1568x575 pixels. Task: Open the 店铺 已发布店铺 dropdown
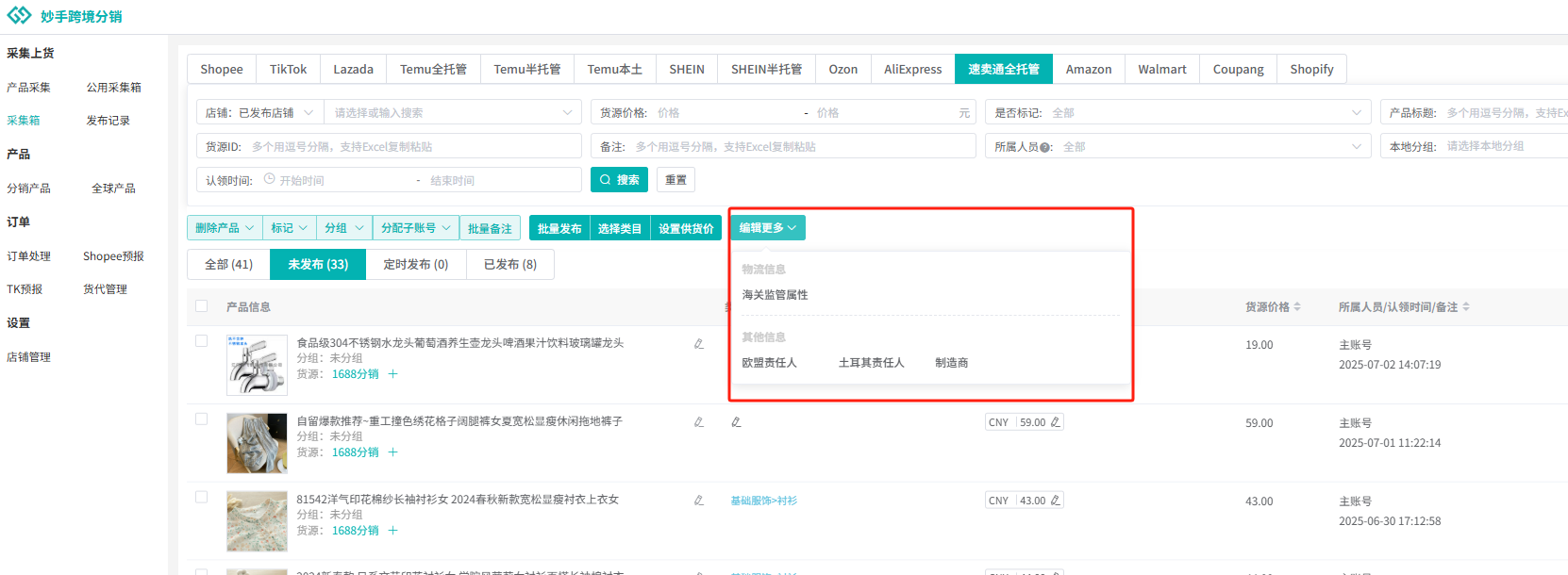tap(259, 112)
